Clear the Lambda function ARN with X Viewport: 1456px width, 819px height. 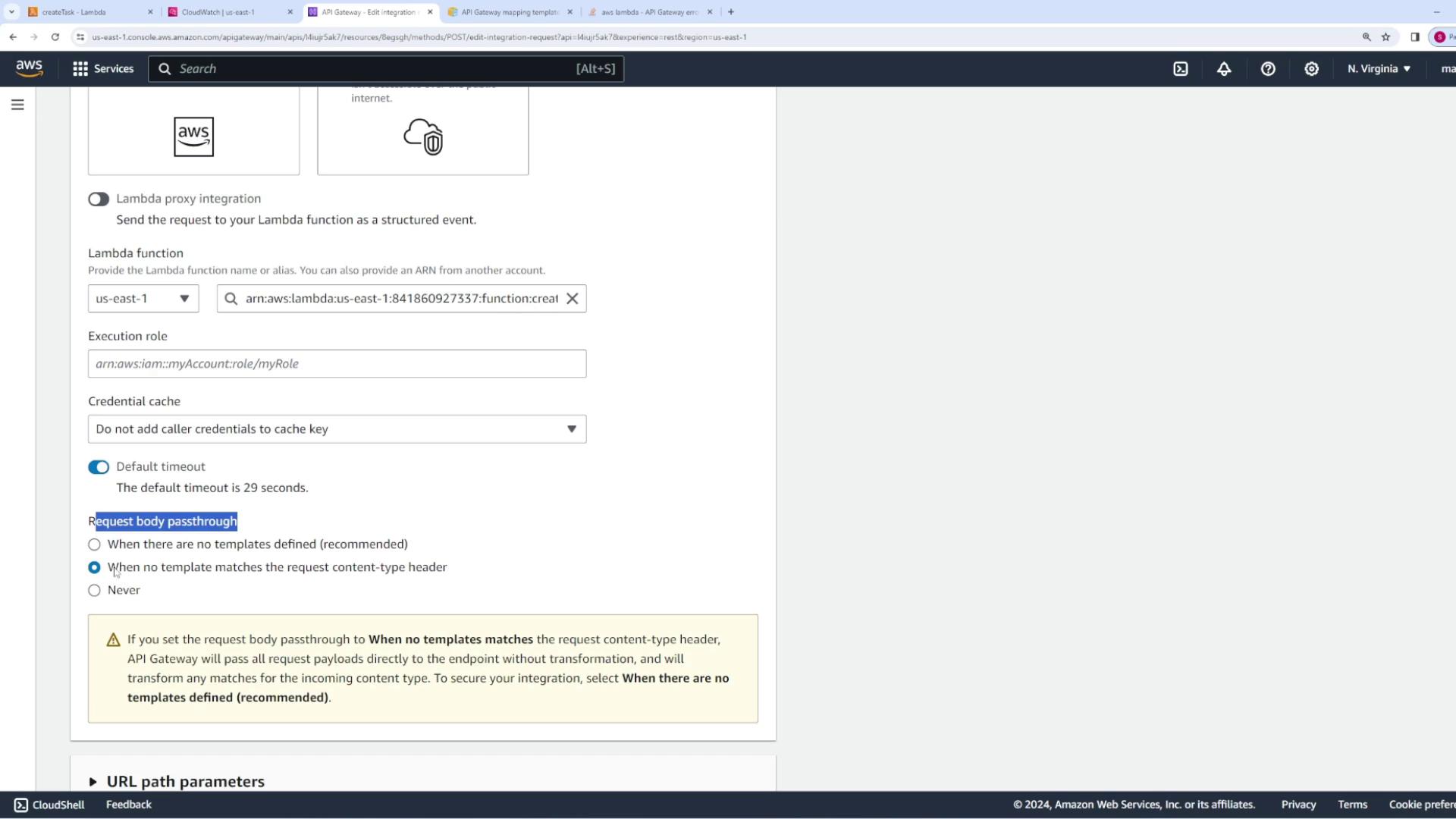[x=573, y=299]
